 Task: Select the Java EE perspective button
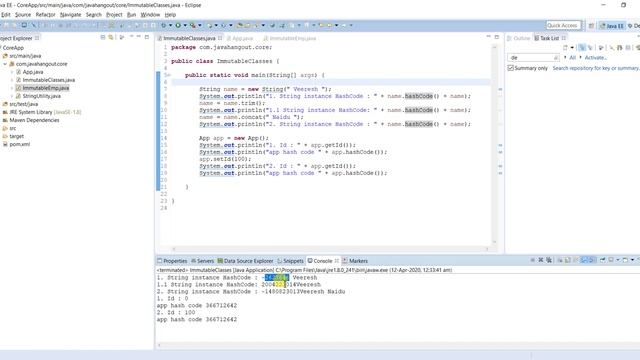point(611,26)
